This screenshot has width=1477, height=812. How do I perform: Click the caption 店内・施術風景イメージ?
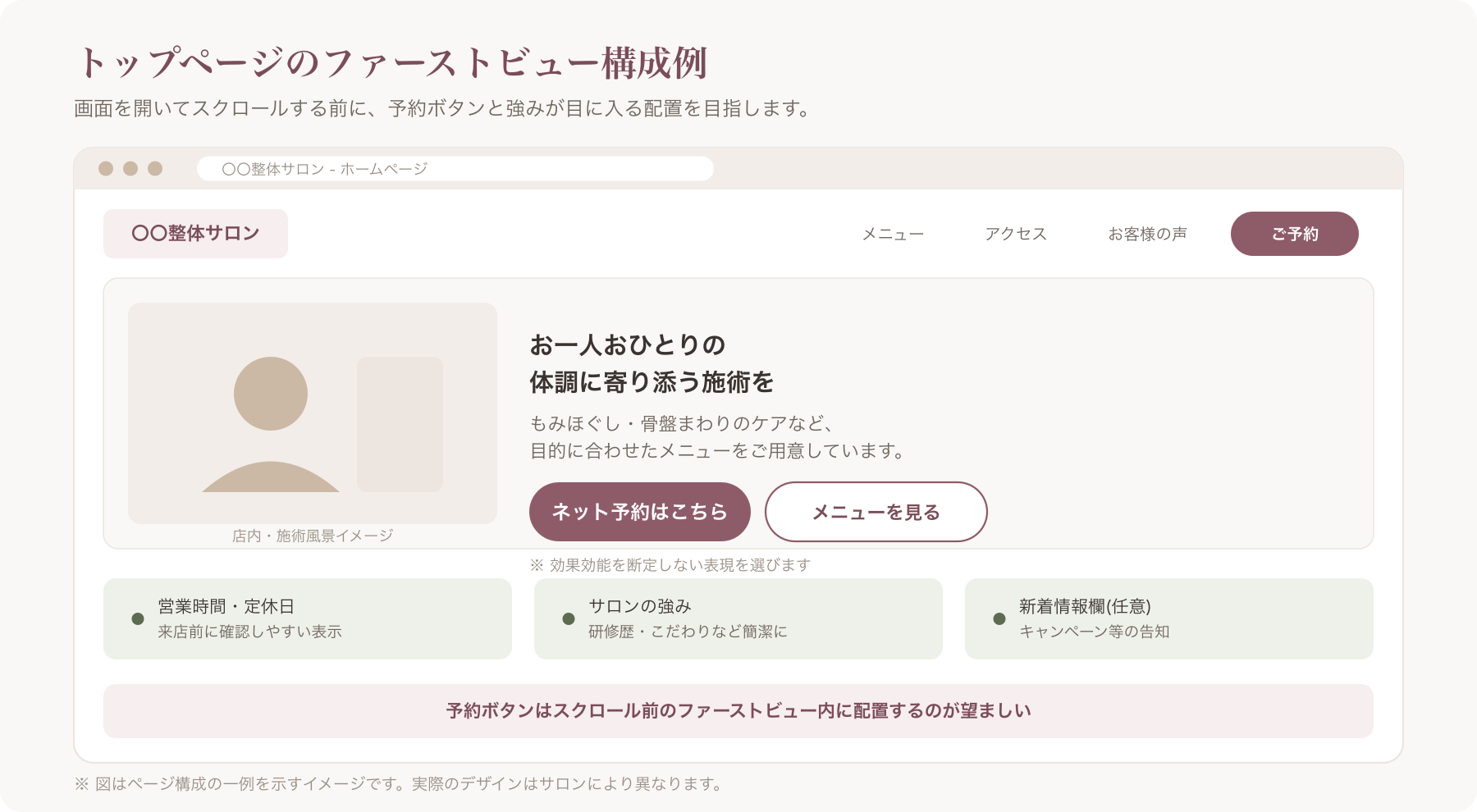313,536
